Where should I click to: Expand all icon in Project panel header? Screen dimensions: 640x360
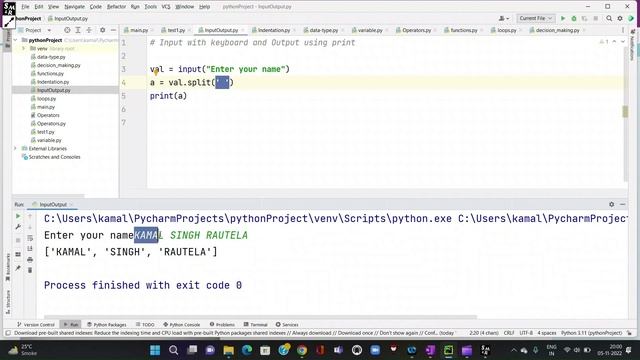[x=78, y=30]
